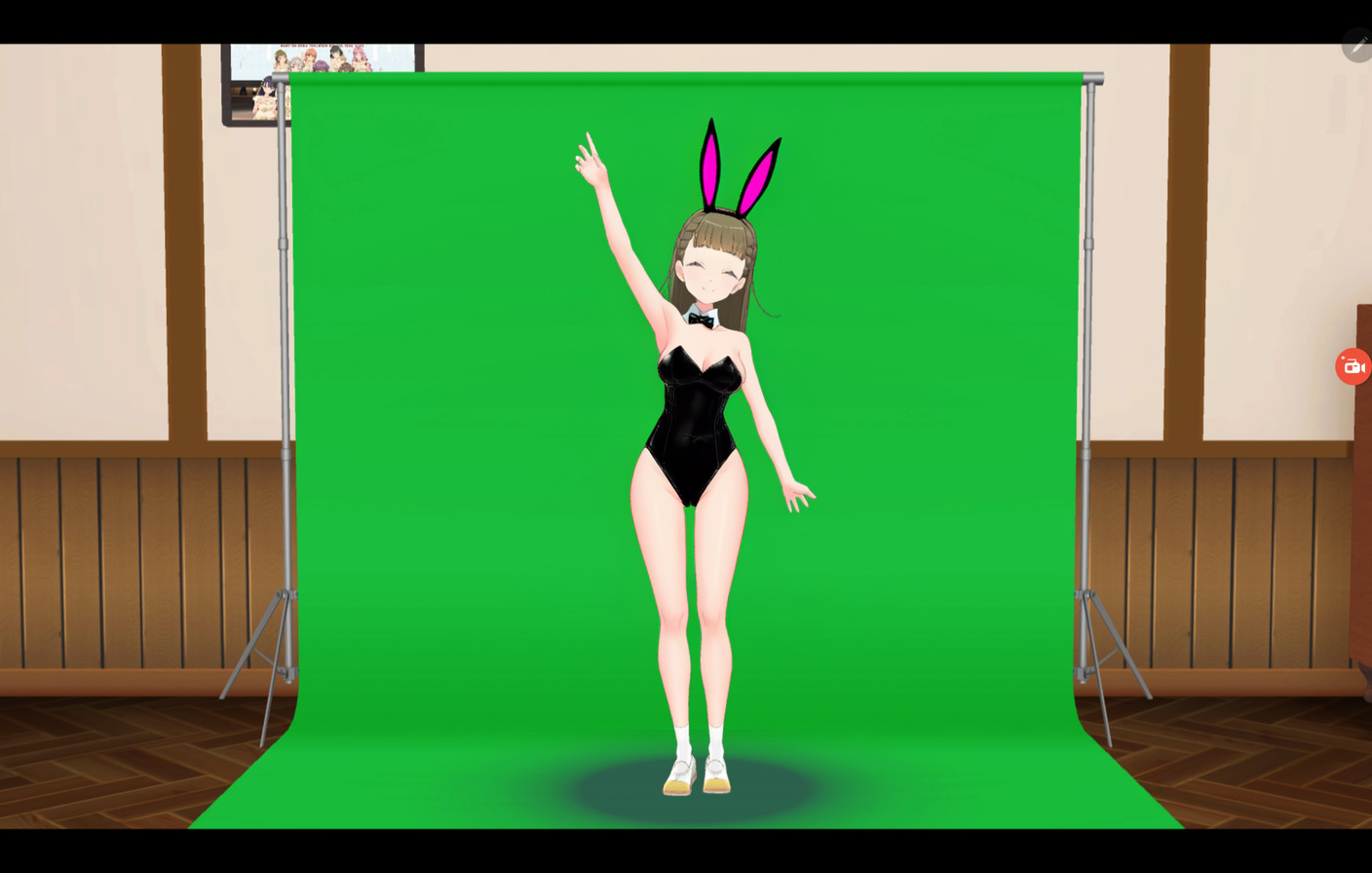Click the brown furniture at the right edge
Screen dimensions: 1372x873
tap(1361, 487)
